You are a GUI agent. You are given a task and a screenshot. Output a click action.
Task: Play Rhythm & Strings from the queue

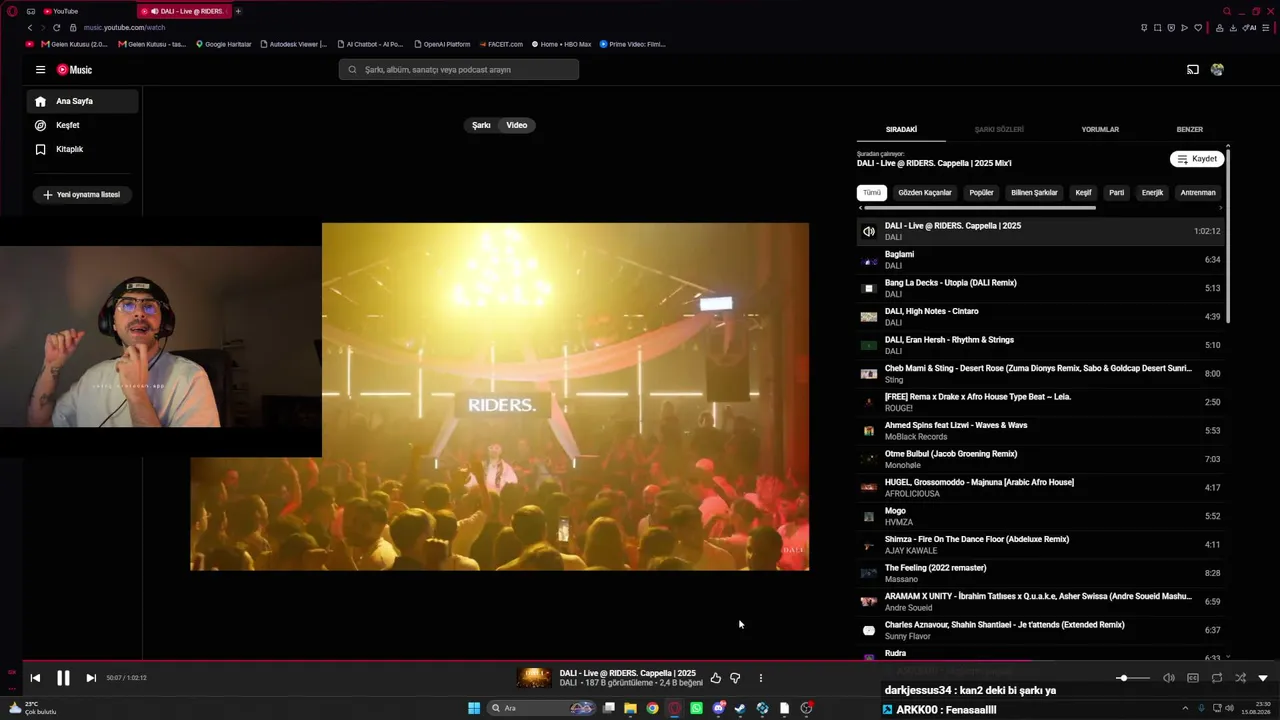(1040, 345)
